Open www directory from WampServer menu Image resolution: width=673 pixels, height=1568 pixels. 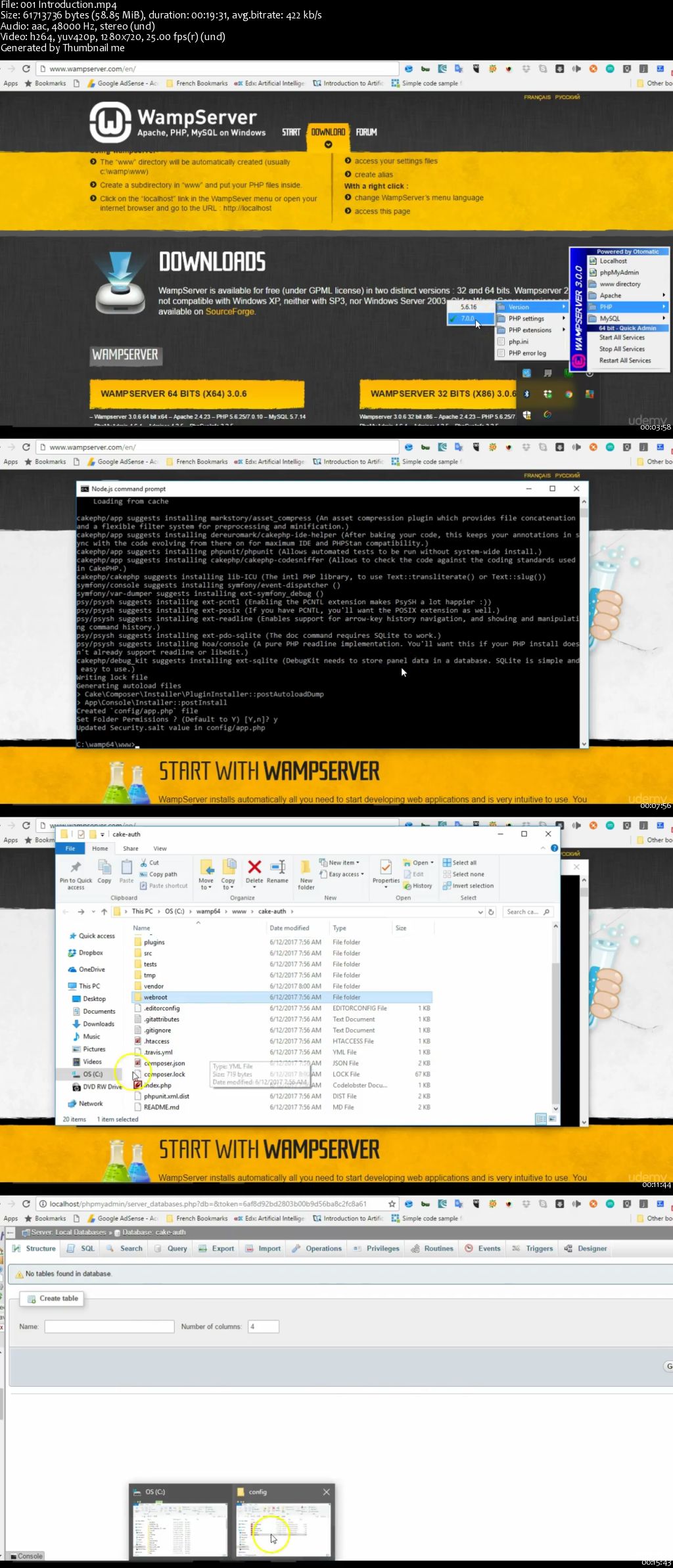[619, 284]
